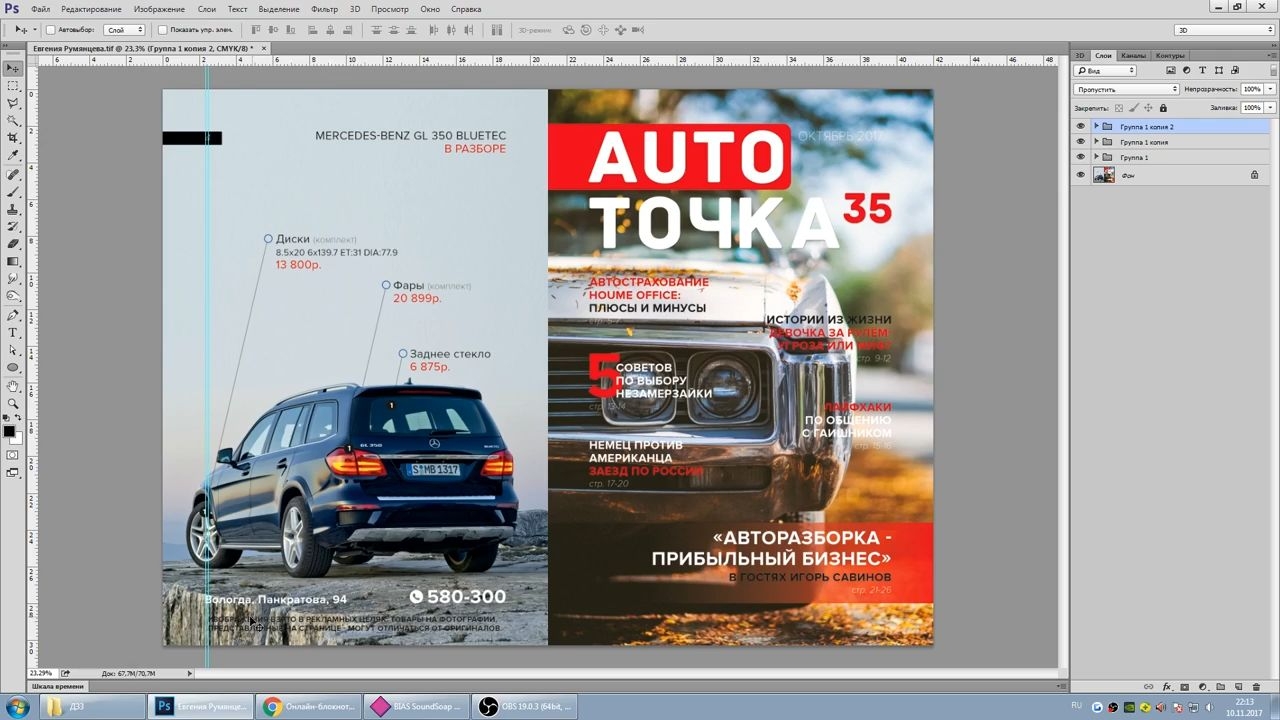Switch to the Каналы tab
The height and width of the screenshot is (720, 1280).
(x=1133, y=55)
